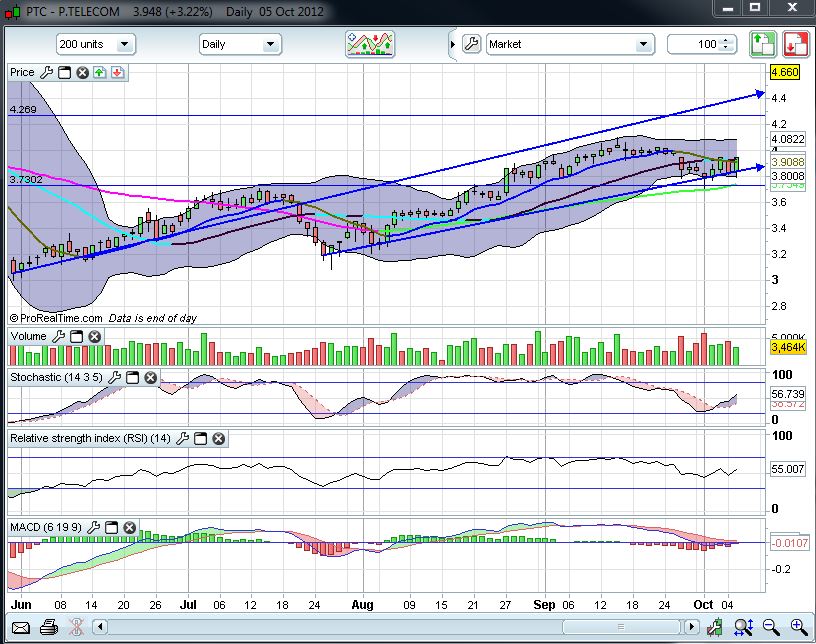Click the horizontal scrollbar thumb
Image resolution: width=816 pixels, height=644 pixels.
coord(621,627)
